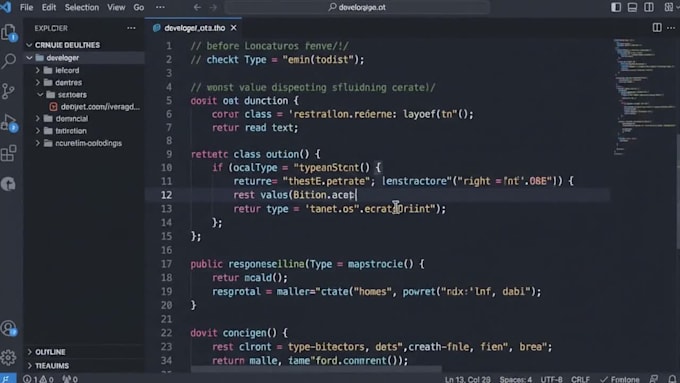The image size is (680, 383).
Task: Open the Accounts icon in activity bar
Action: tap(9, 328)
